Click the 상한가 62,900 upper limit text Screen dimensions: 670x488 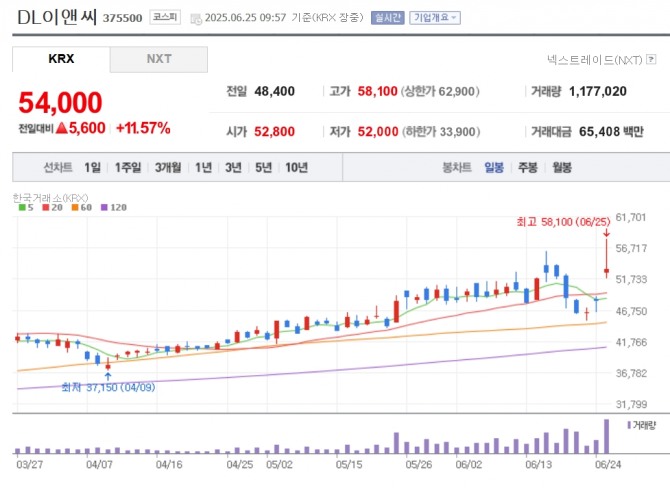click(440, 91)
